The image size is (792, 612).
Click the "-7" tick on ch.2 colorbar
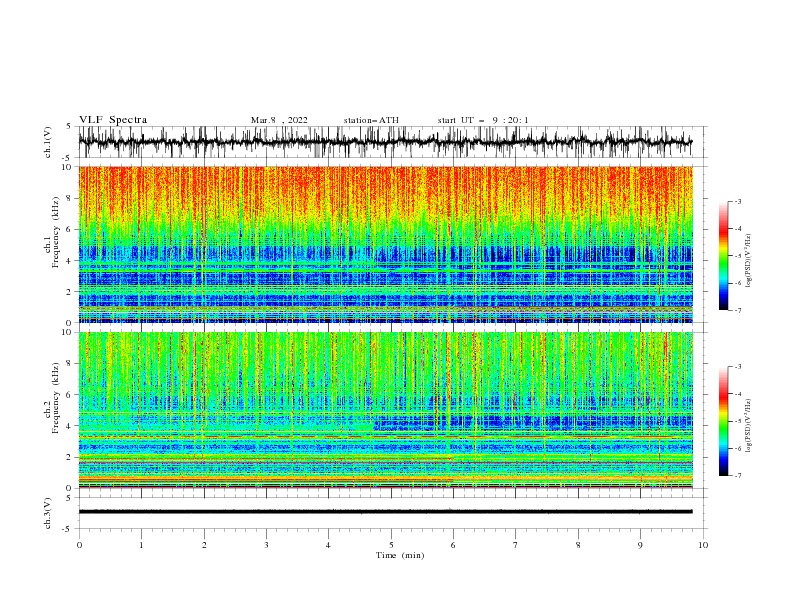pos(737,475)
